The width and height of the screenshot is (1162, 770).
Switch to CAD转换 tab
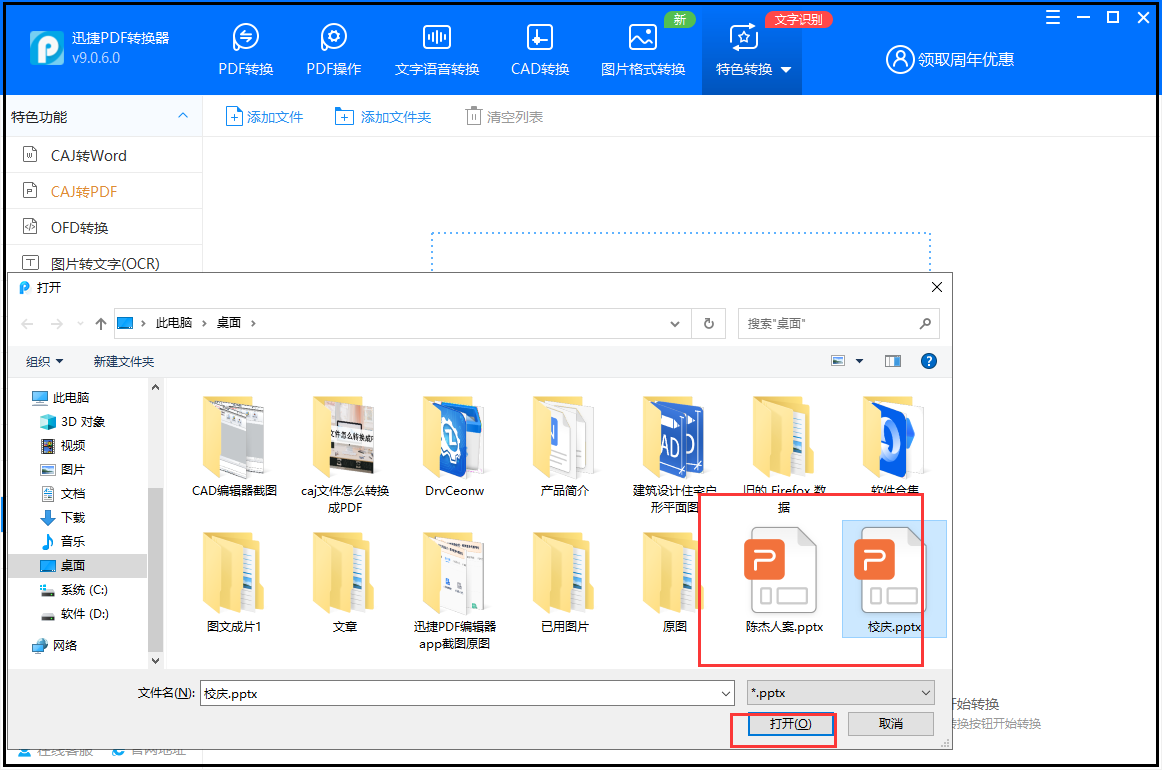[540, 50]
